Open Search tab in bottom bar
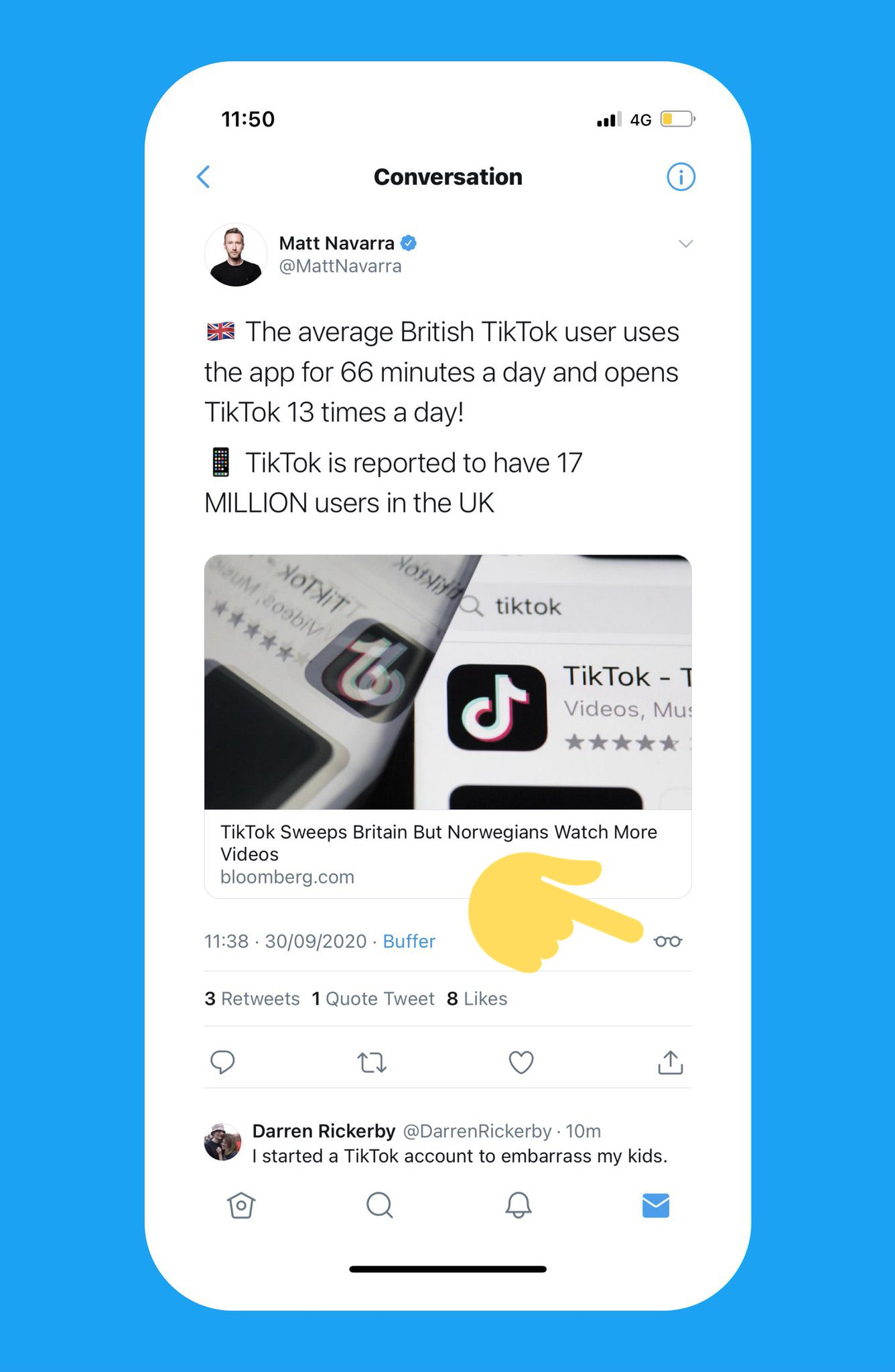 380,1205
